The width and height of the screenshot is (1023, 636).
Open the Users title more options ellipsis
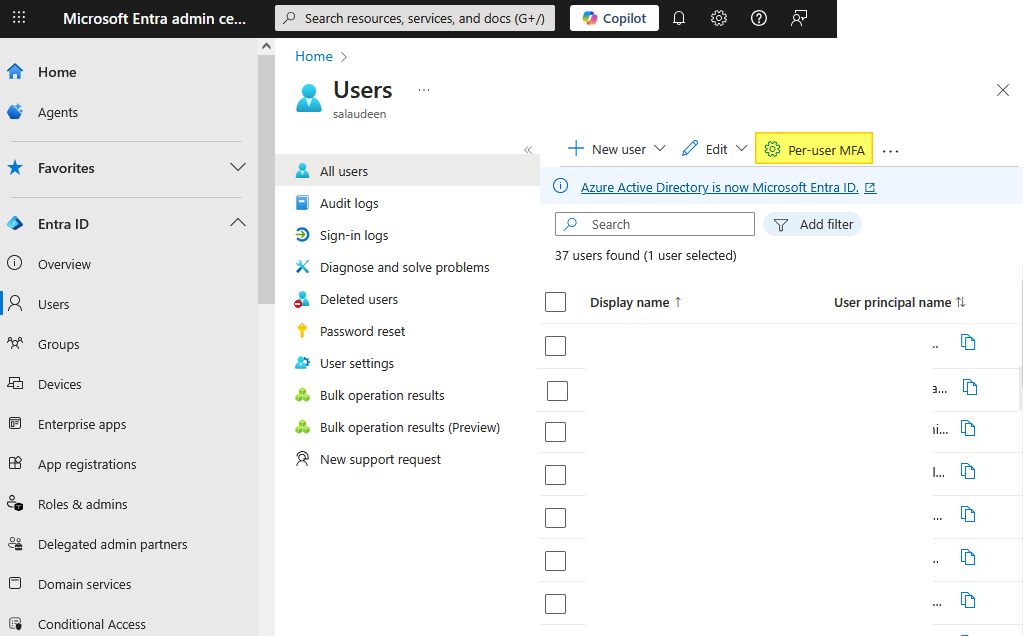(424, 90)
